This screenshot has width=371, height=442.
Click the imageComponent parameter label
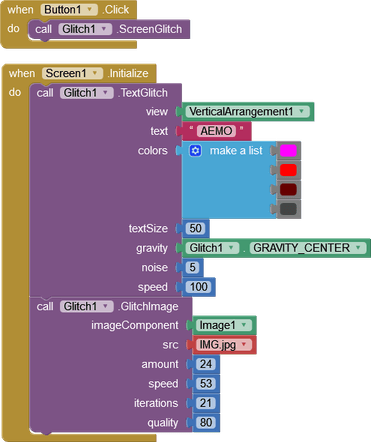[x=135, y=325]
